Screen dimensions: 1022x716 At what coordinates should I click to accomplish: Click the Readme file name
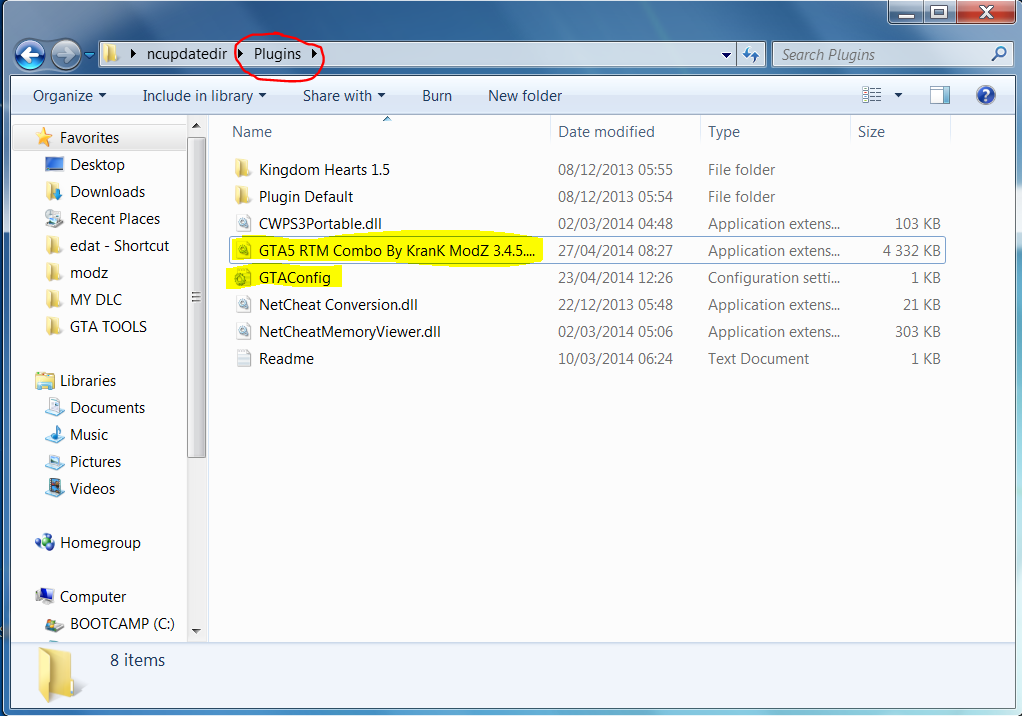(286, 358)
